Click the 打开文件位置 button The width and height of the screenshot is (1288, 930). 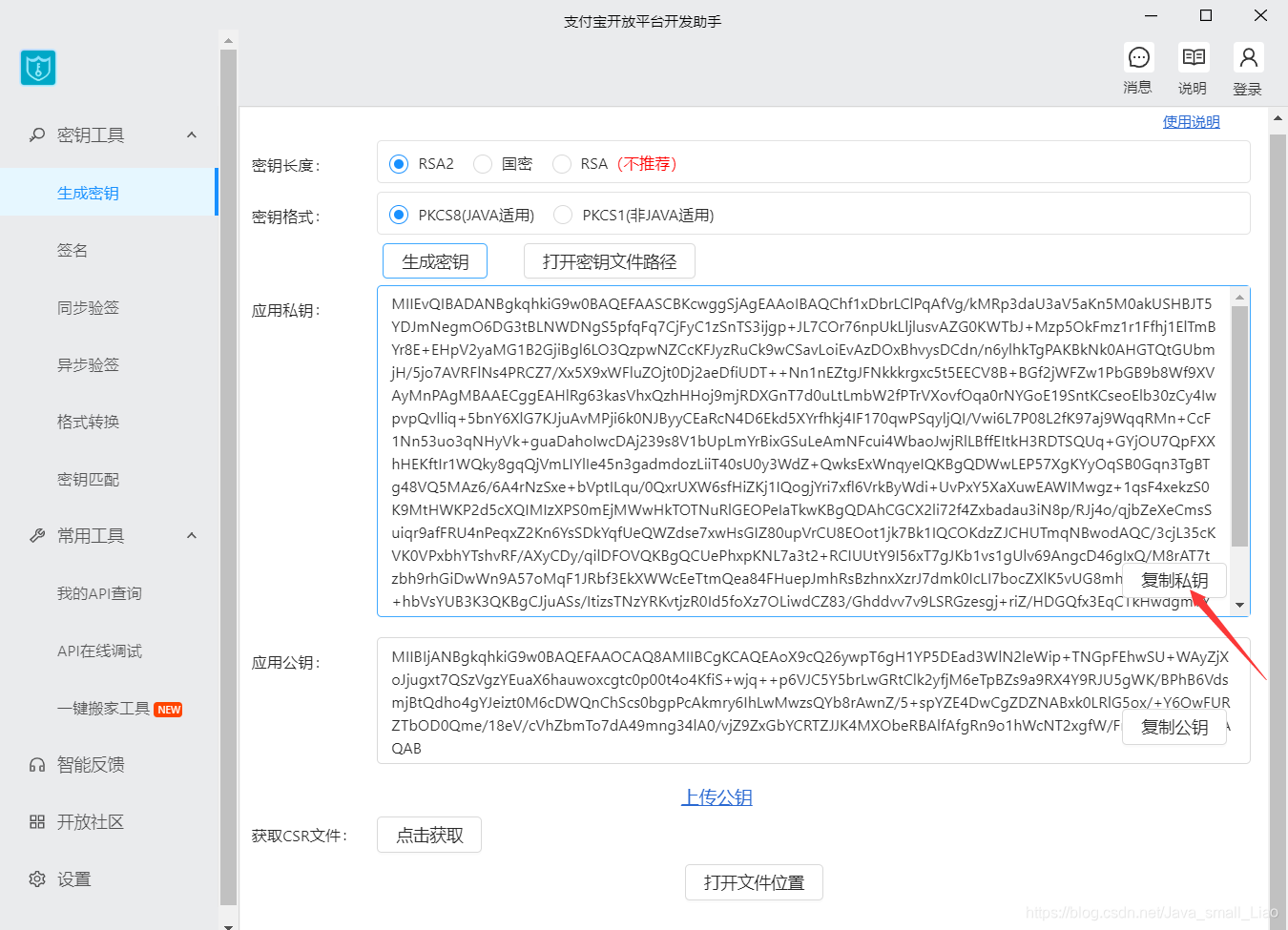click(754, 882)
